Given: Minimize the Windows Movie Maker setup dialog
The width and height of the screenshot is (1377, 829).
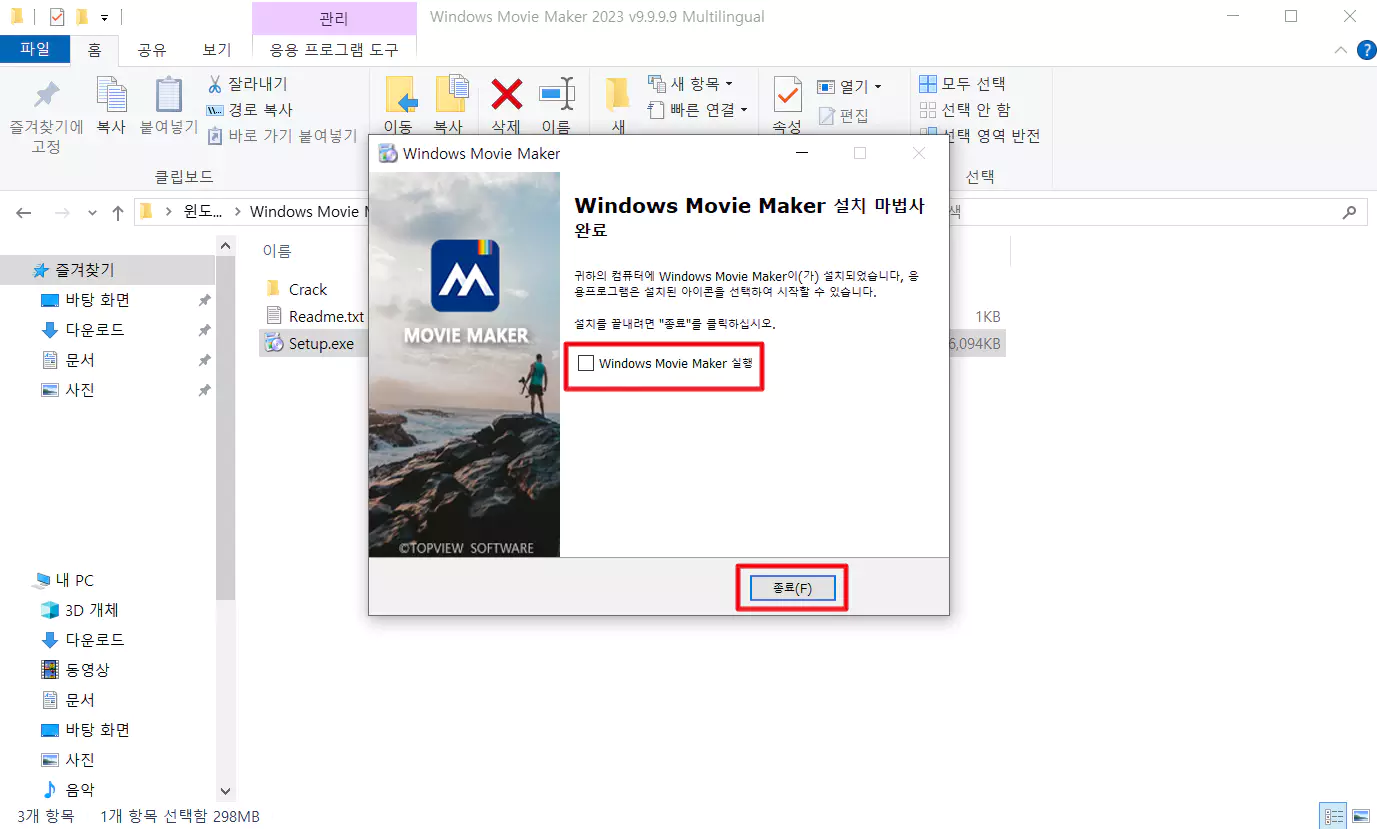Looking at the screenshot, I should pos(801,153).
